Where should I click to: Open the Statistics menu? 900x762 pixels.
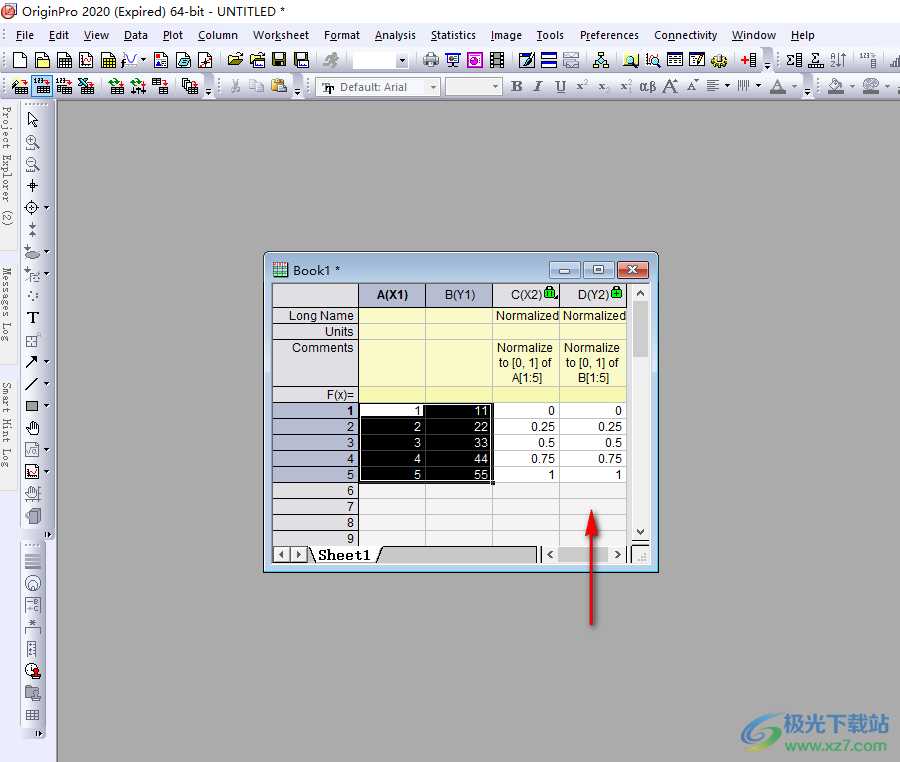[453, 36]
